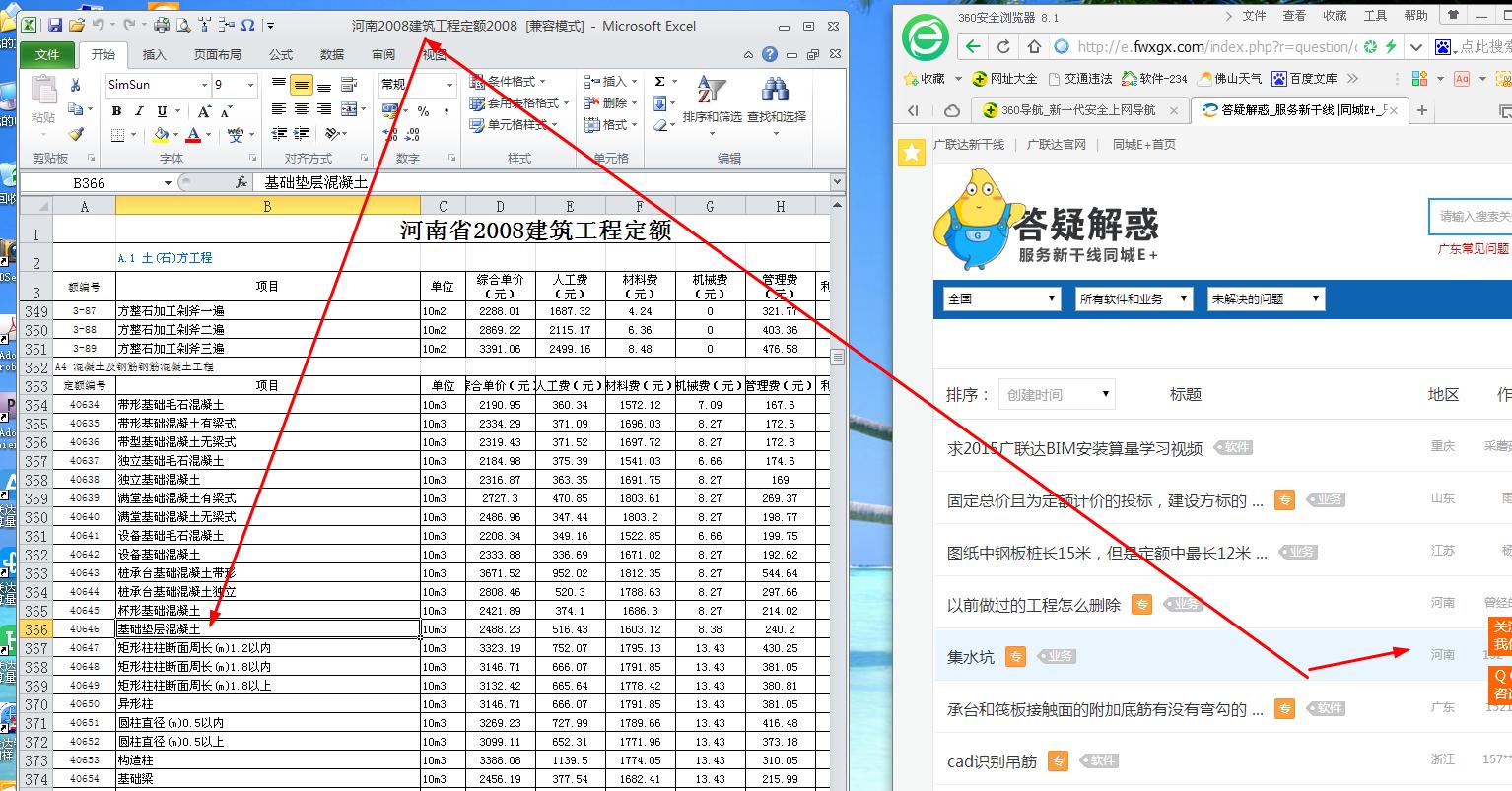Click yellow star favorites sidebar icon

point(913,152)
